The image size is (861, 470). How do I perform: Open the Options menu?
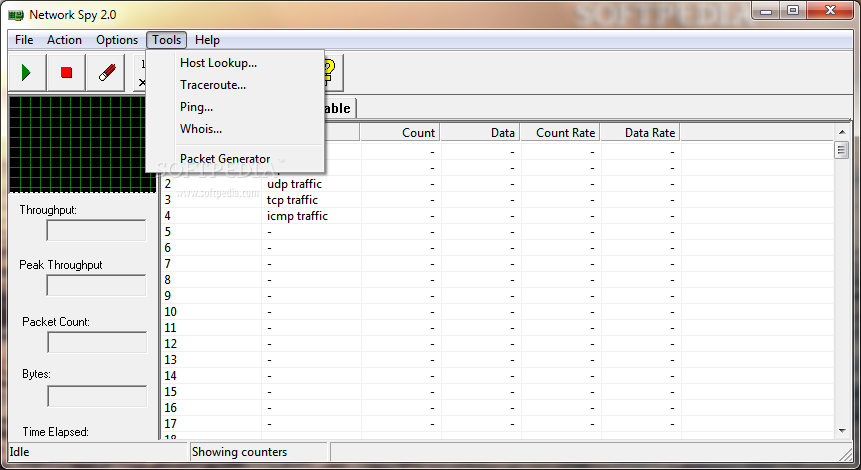click(x=117, y=40)
